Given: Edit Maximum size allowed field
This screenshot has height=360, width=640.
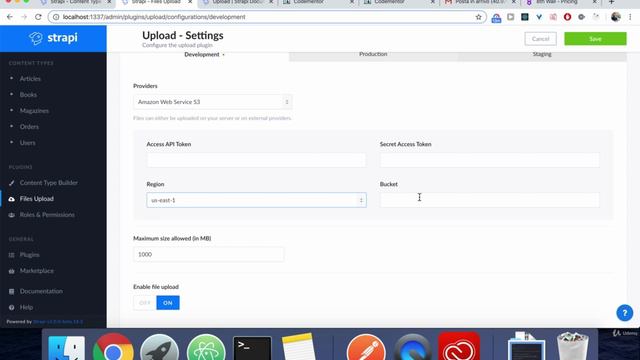Looking at the screenshot, I should 209,254.
